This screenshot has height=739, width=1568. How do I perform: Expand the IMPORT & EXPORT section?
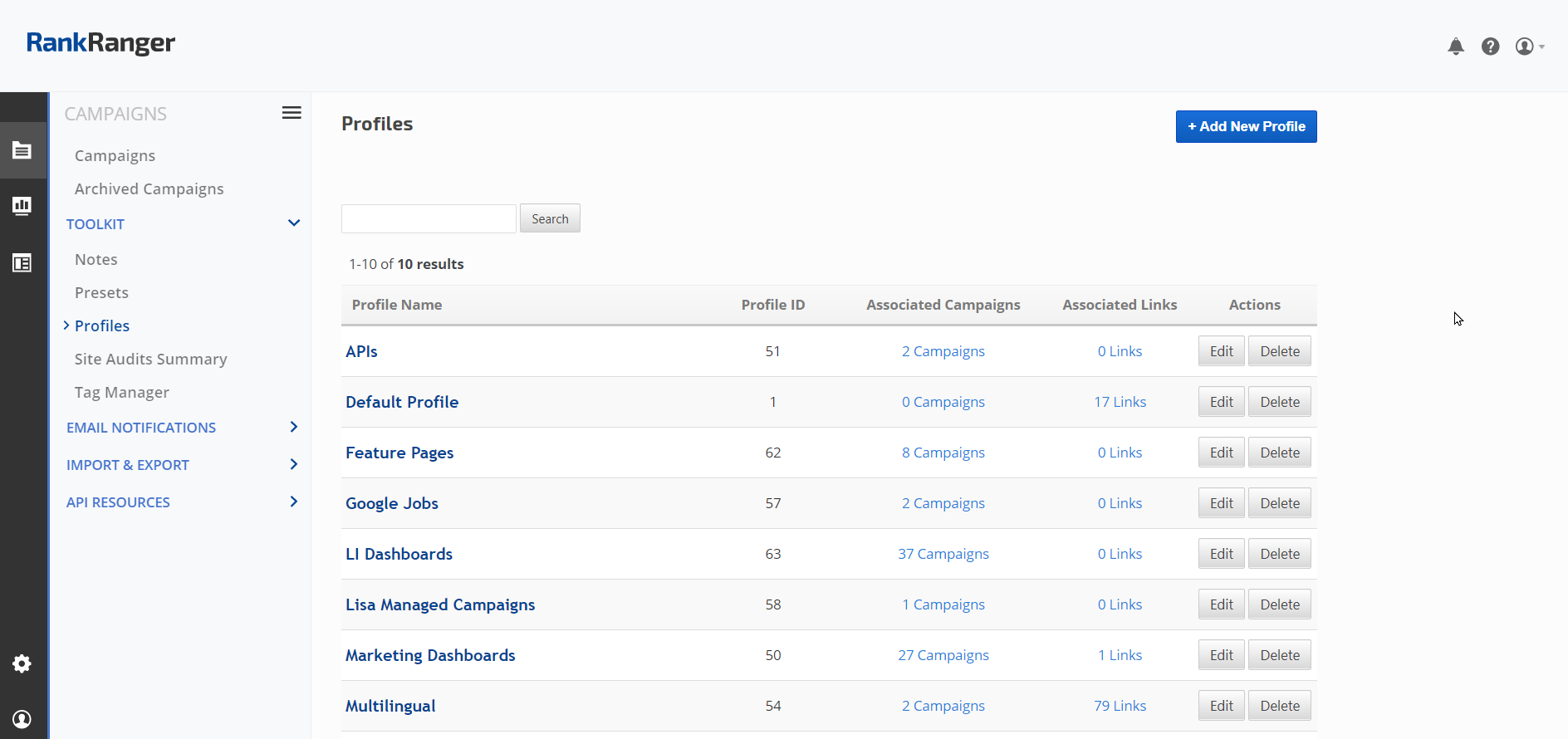coord(293,464)
